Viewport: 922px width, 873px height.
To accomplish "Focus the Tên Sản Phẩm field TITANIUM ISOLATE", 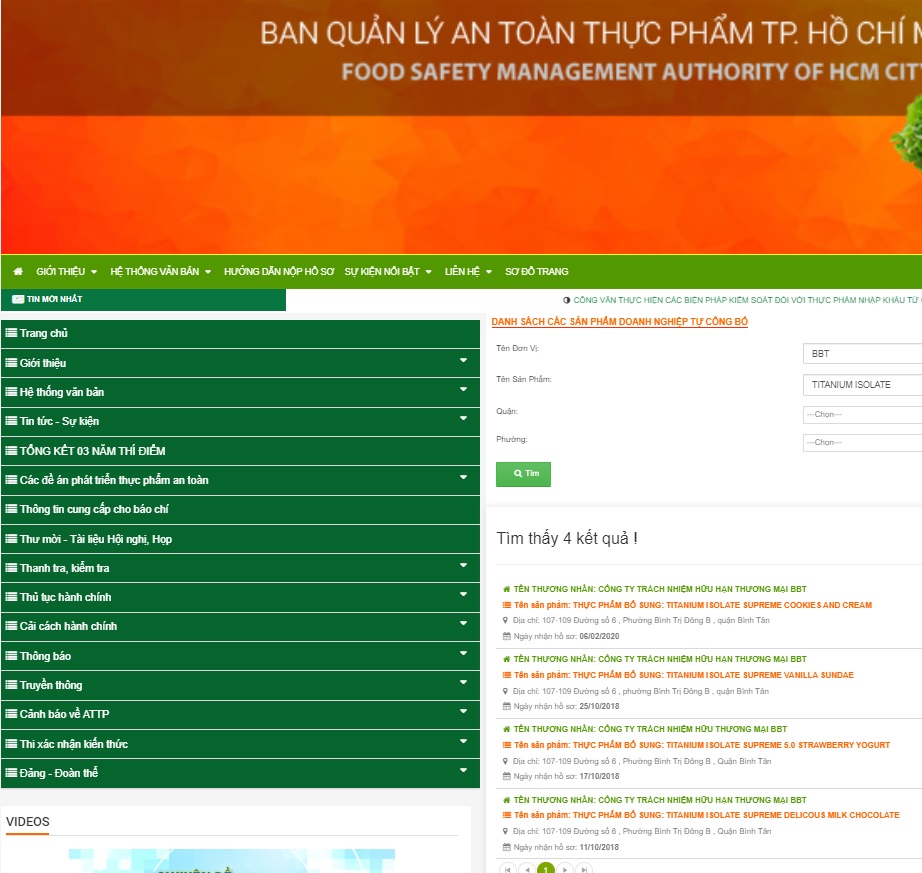I will [862, 384].
